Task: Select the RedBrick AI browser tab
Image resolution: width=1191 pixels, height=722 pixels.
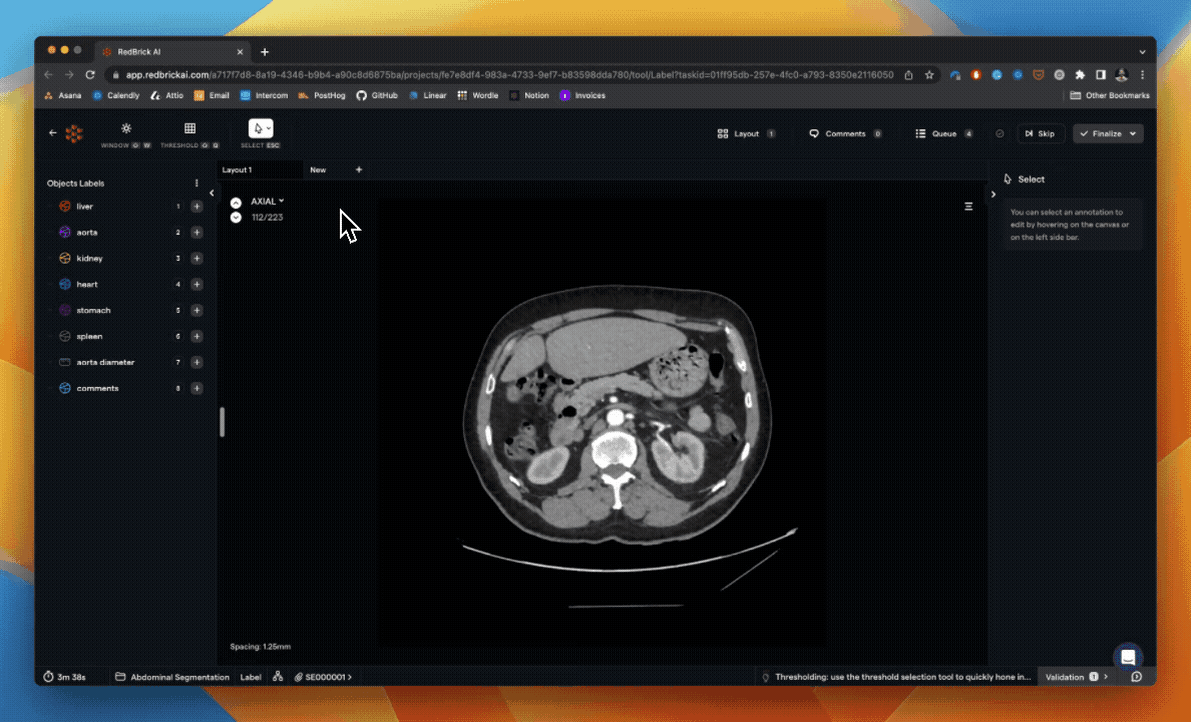Action: (173, 52)
